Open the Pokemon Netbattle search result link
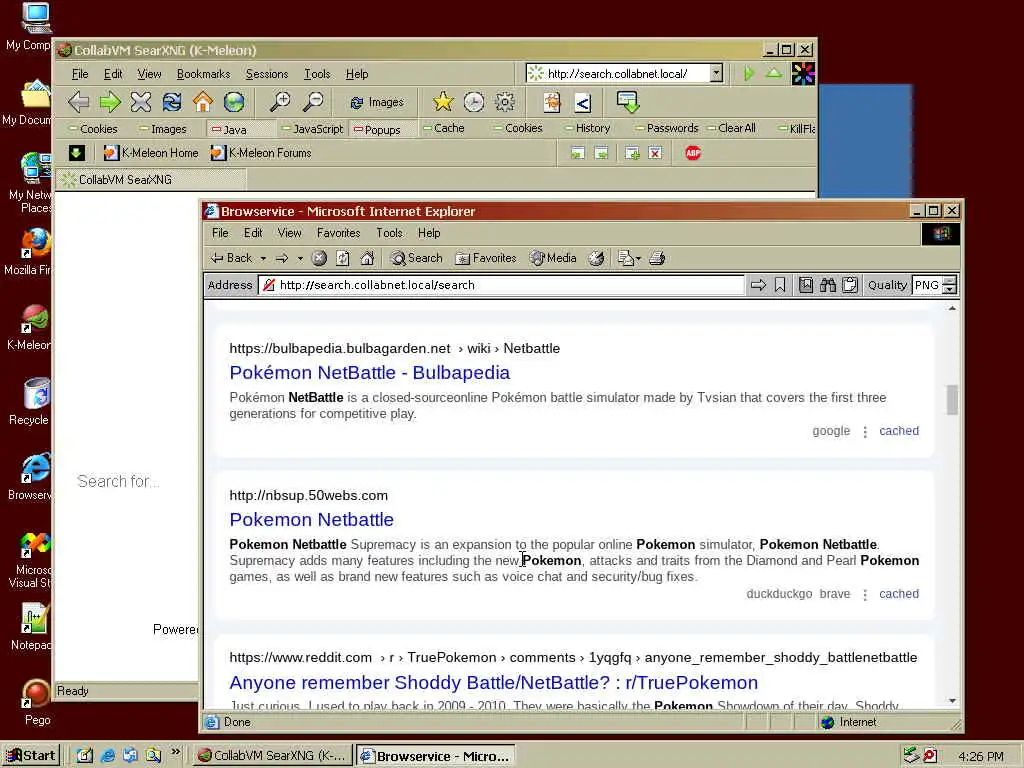The width and height of the screenshot is (1024, 768). [312, 519]
